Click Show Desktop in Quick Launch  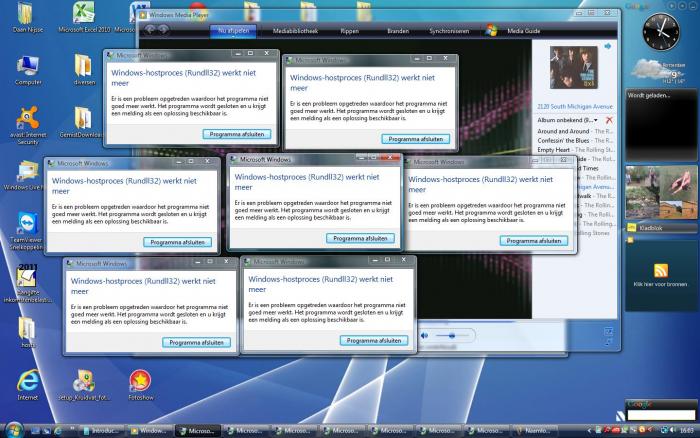pyautogui.click(x=35, y=431)
